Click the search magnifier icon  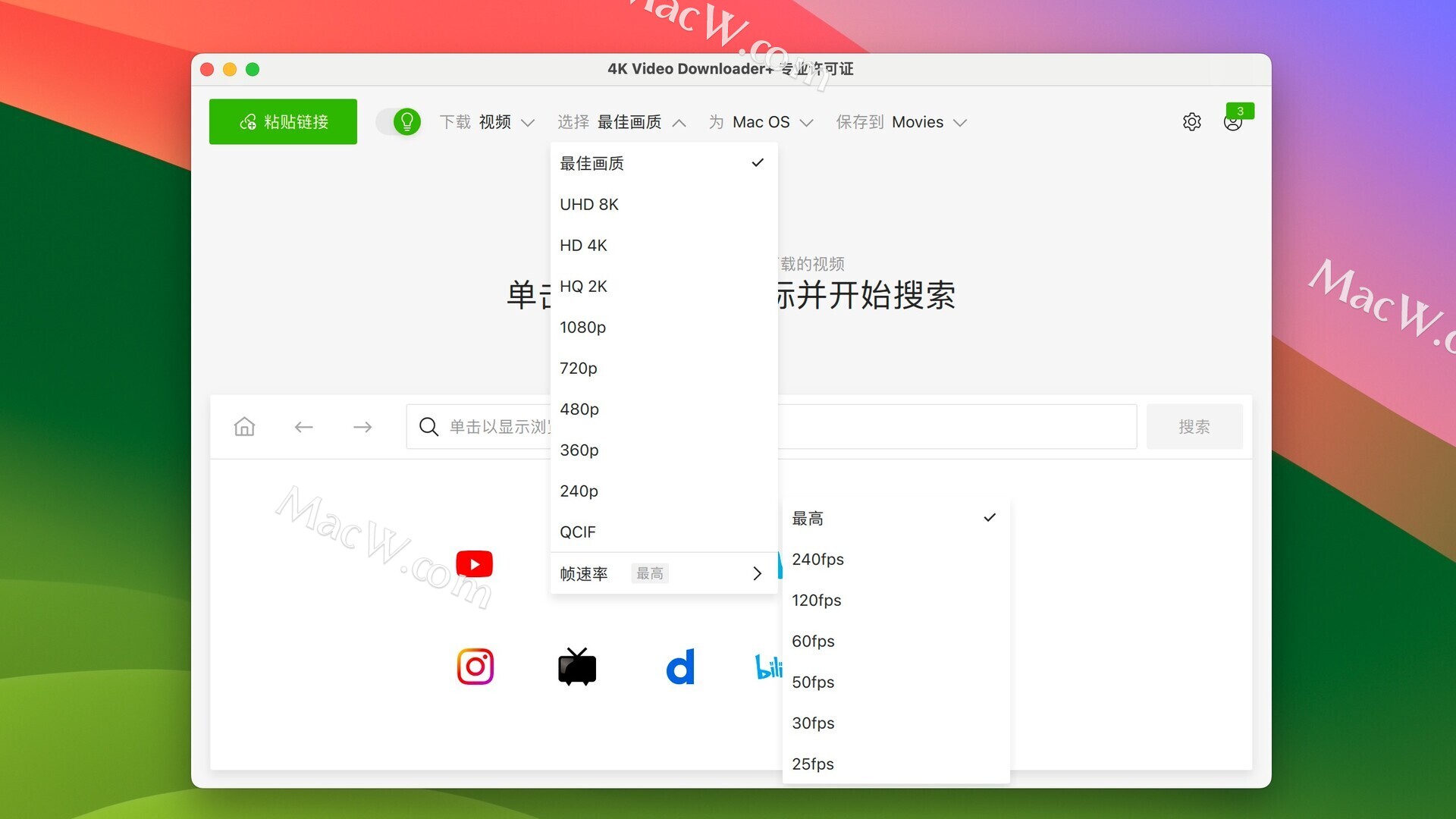(428, 427)
